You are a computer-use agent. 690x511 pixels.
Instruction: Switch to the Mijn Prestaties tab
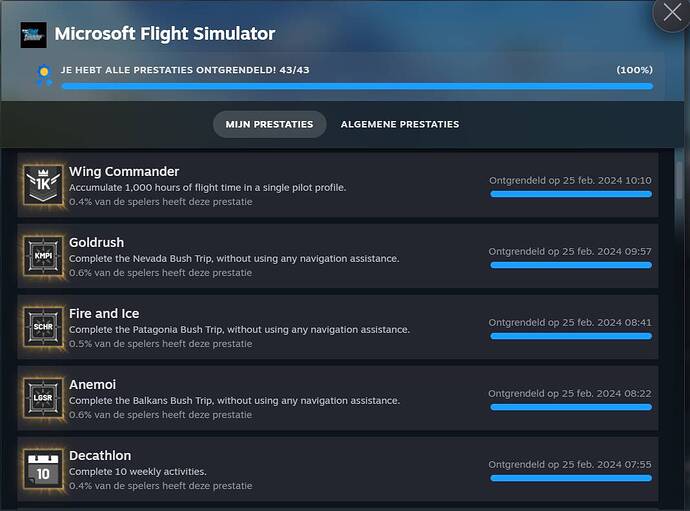pyautogui.click(x=269, y=124)
